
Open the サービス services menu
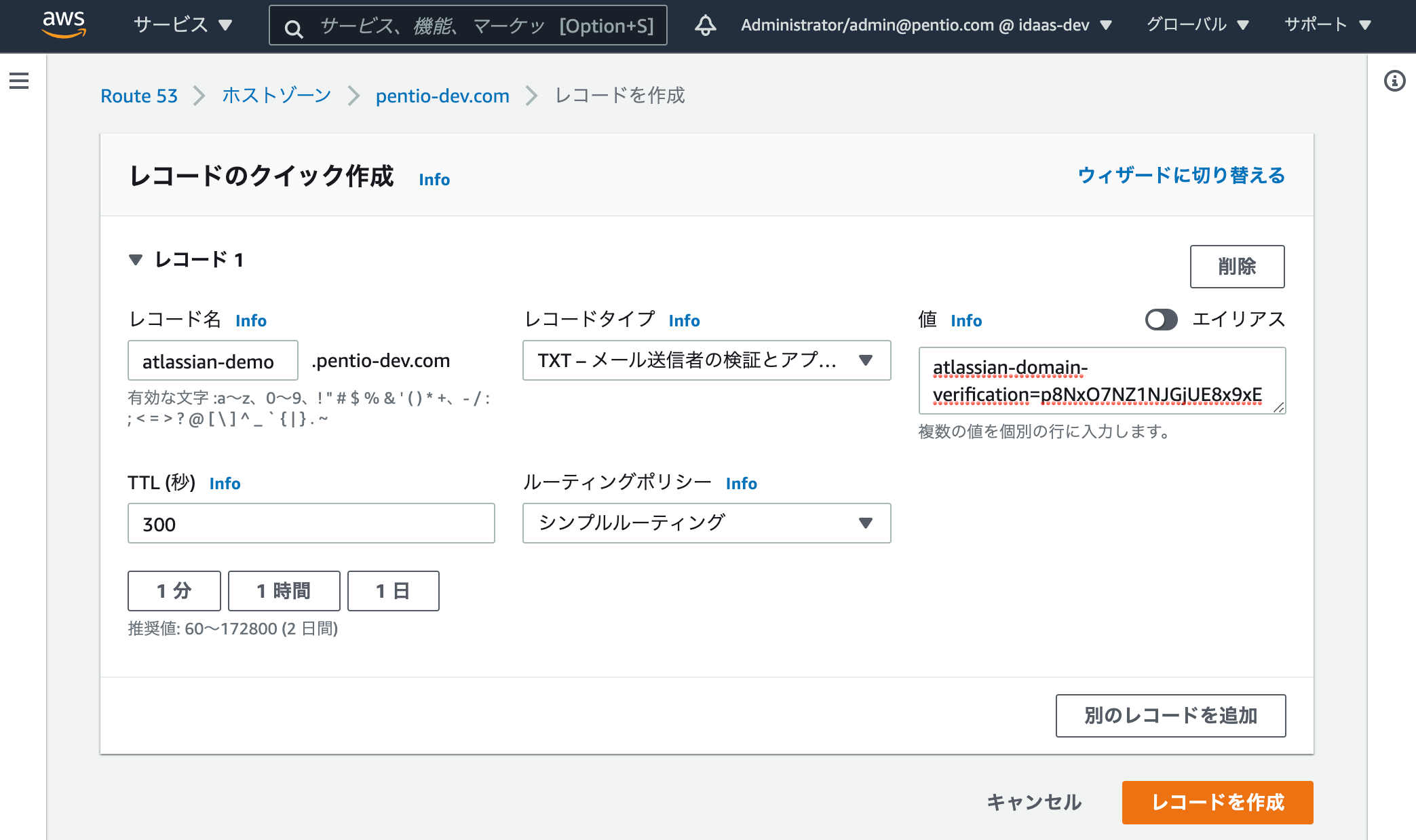(183, 25)
